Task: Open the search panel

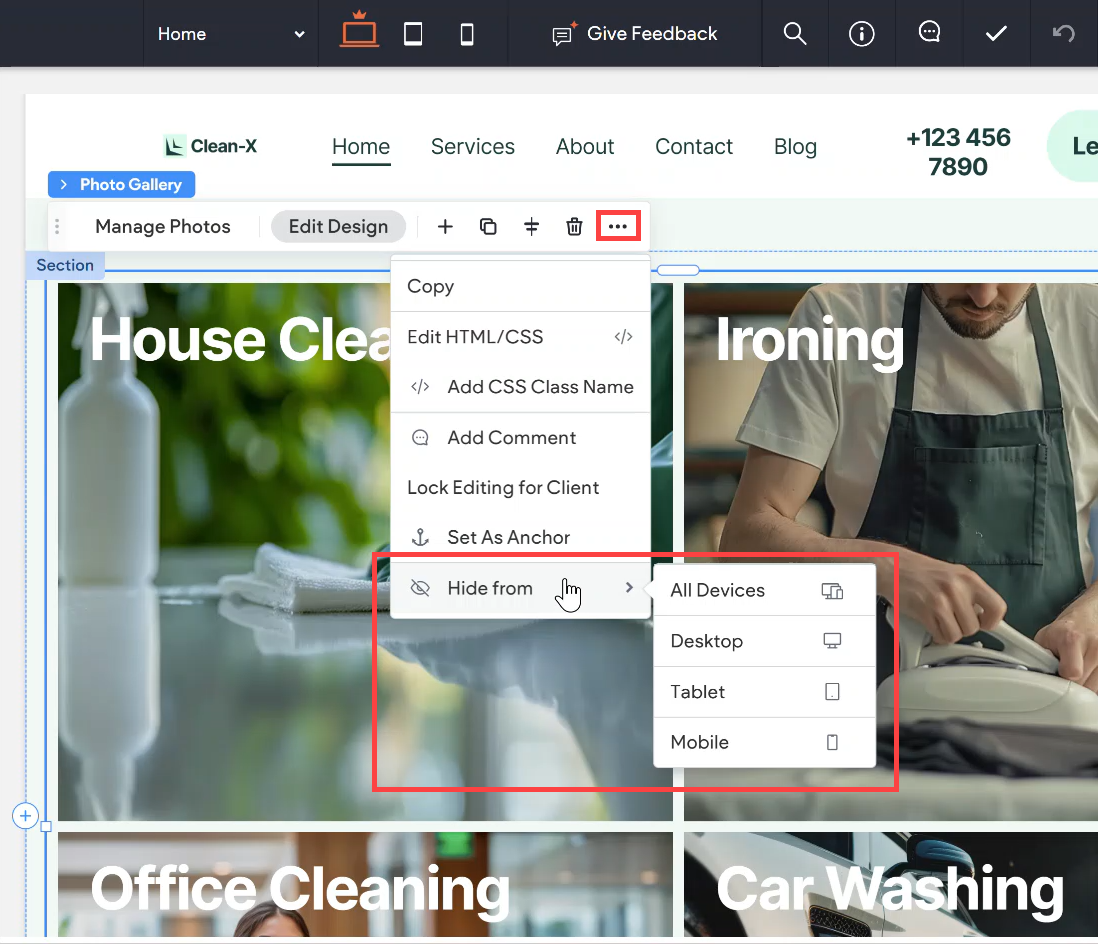Action: pos(794,33)
